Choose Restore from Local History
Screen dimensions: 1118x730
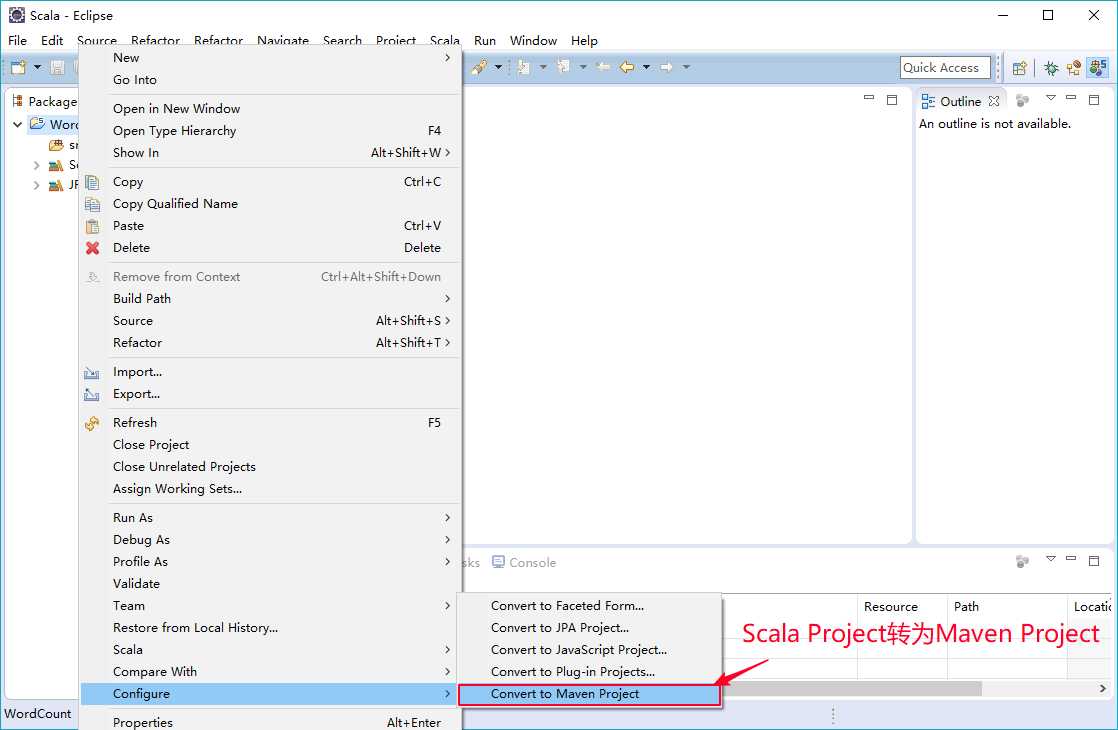pos(271,628)
